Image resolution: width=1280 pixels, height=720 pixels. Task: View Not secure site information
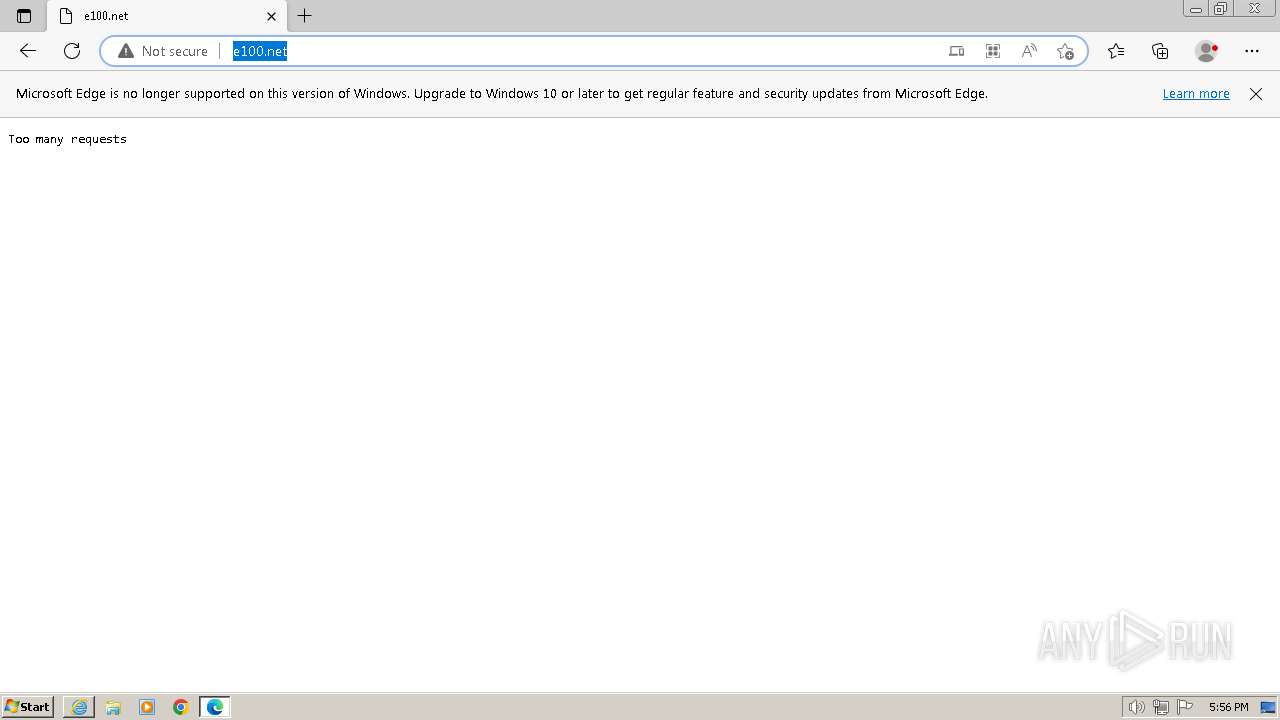point(163,51)
